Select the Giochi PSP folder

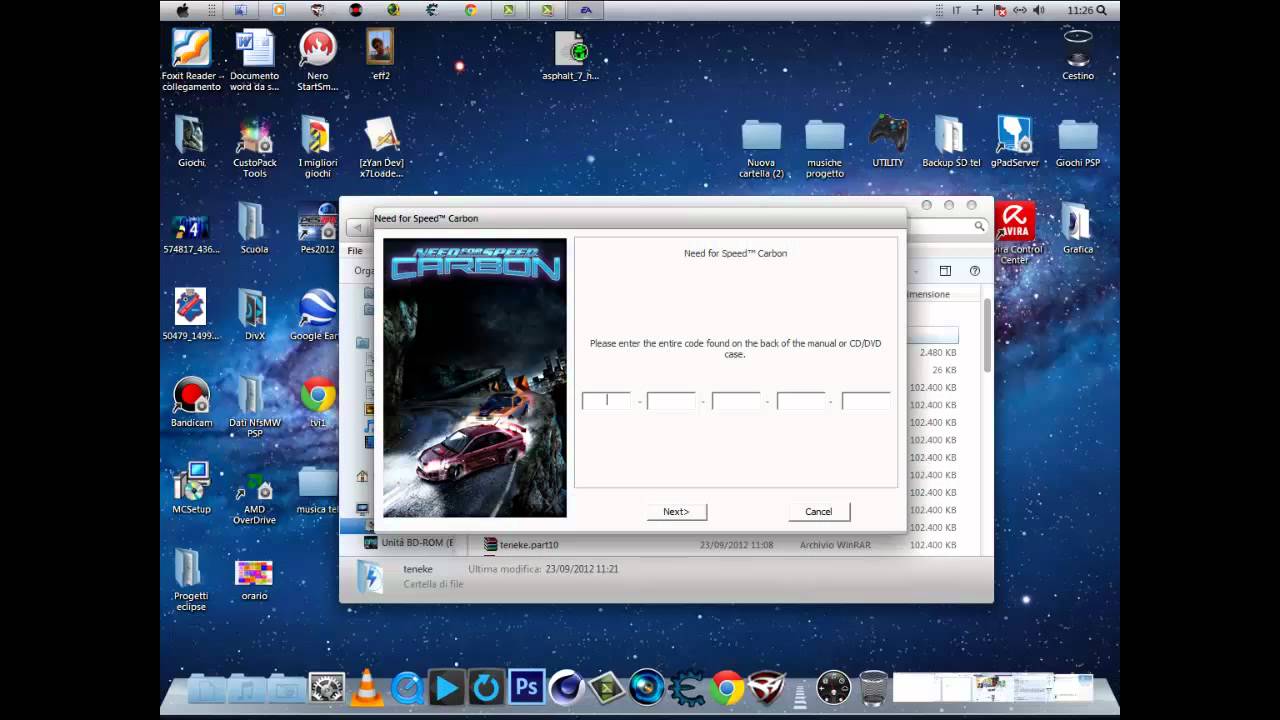(1078, 141)
